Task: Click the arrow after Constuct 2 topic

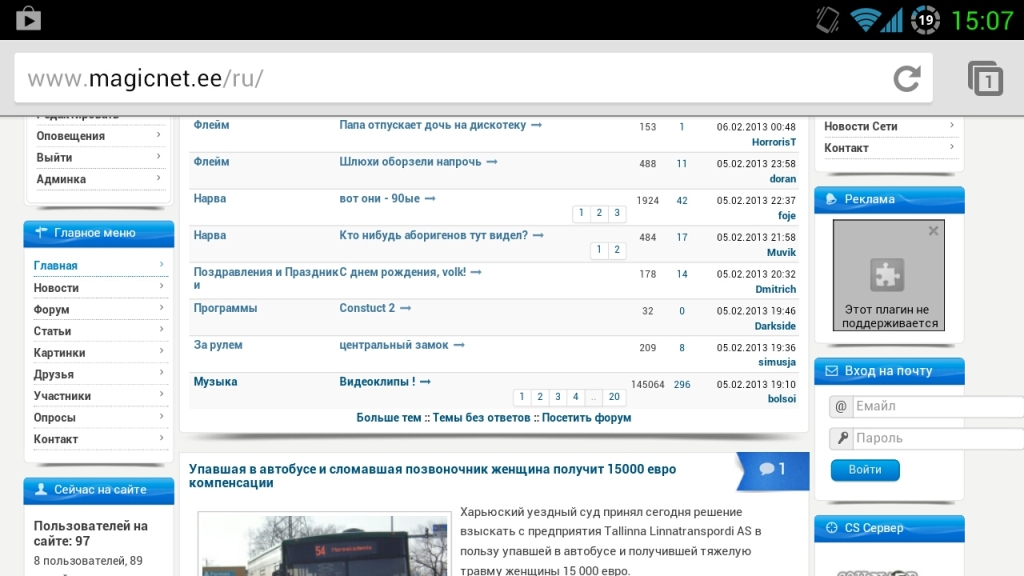Action: (x=406, y=308)
